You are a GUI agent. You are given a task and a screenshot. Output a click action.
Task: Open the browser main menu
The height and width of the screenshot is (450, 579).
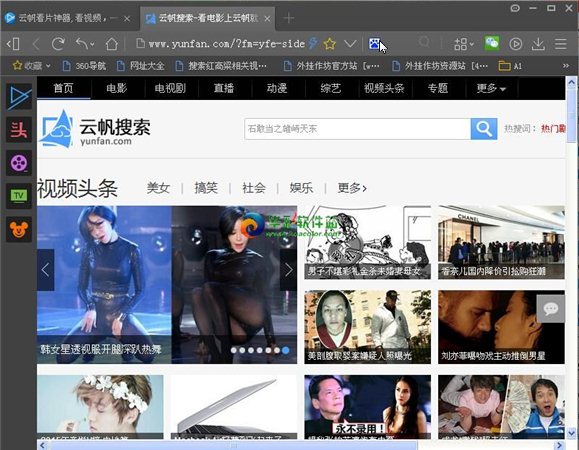coord(561,44)
